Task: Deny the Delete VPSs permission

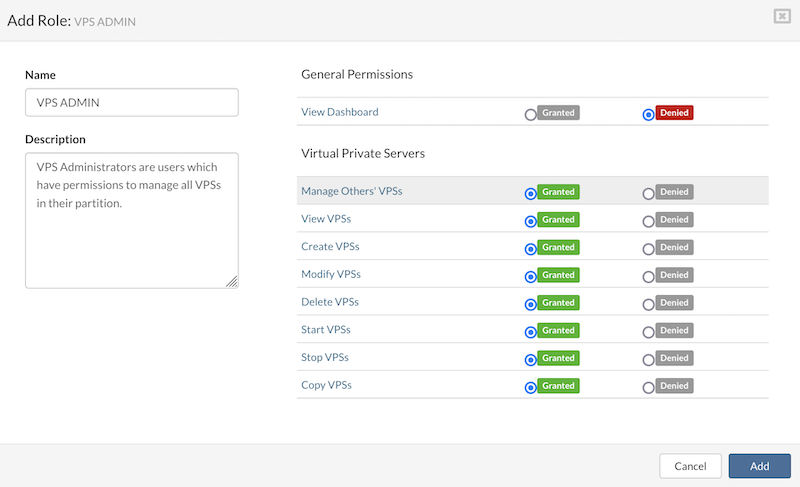Action: point(649,304)
